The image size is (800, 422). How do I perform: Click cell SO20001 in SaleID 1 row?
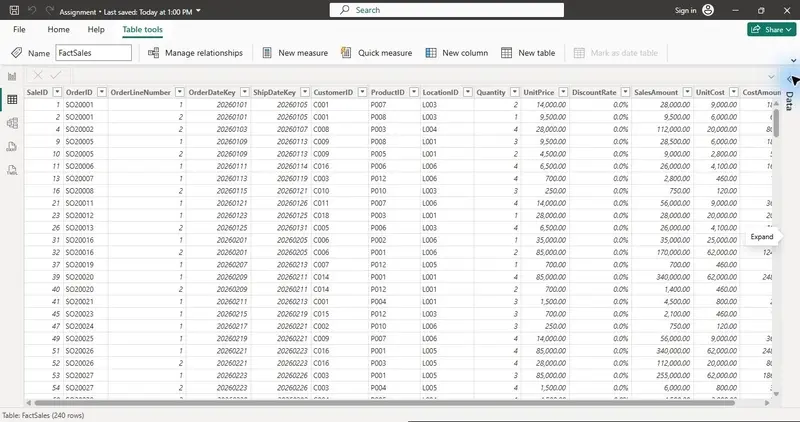pos(86,105)
